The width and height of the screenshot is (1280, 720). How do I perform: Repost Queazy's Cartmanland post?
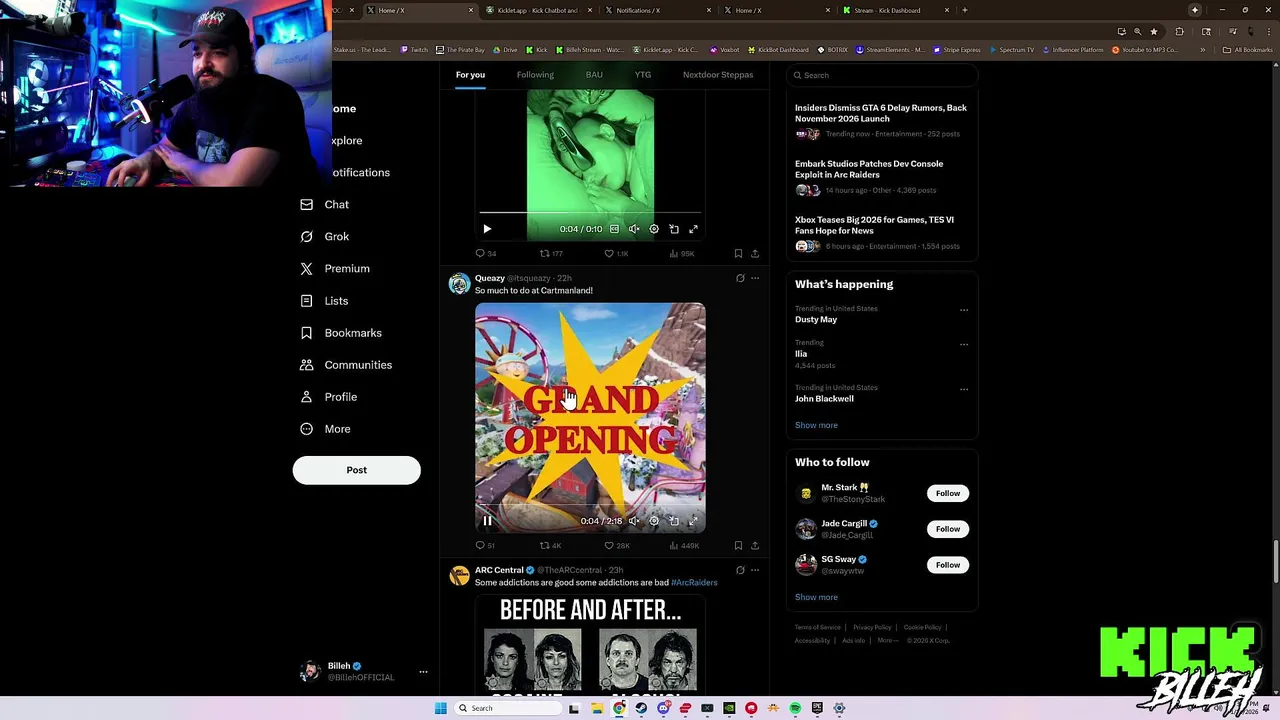(550, 546)
